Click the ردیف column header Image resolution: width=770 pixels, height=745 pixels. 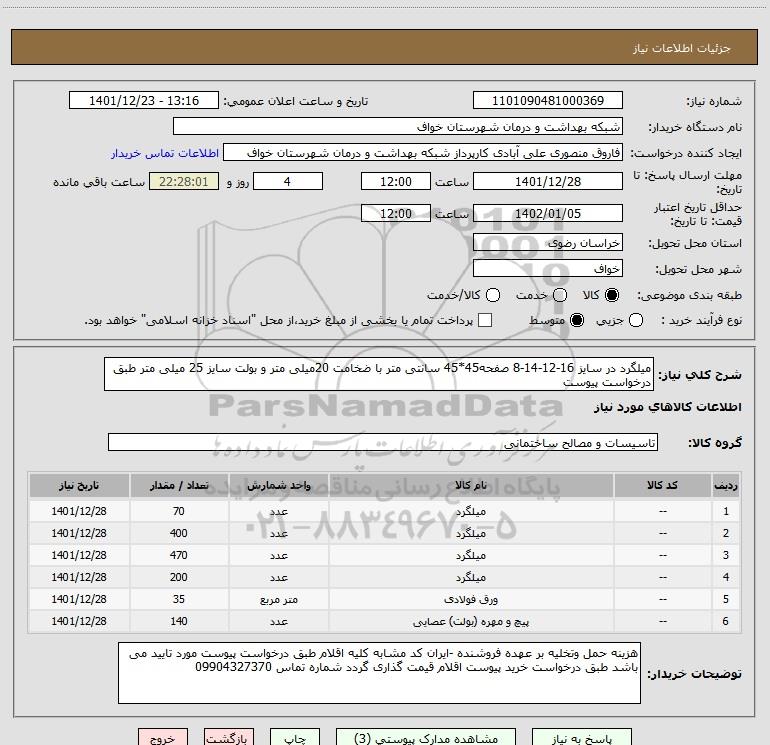726,485
